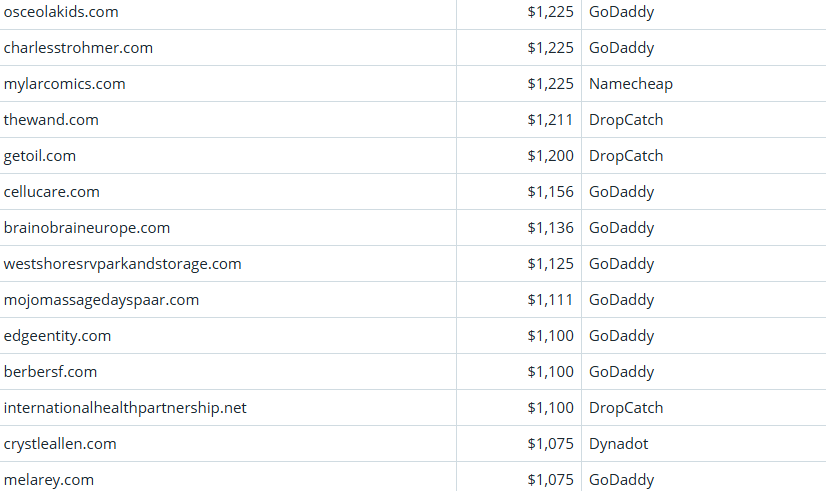Click the $1,111 price cell
The height and width of the screenshot is (491, 826).
click(550, 300)
